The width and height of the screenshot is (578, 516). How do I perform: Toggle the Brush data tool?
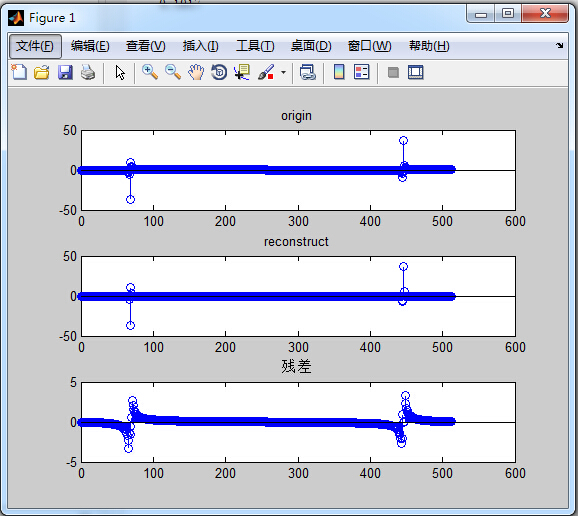(x=266, y=72)
